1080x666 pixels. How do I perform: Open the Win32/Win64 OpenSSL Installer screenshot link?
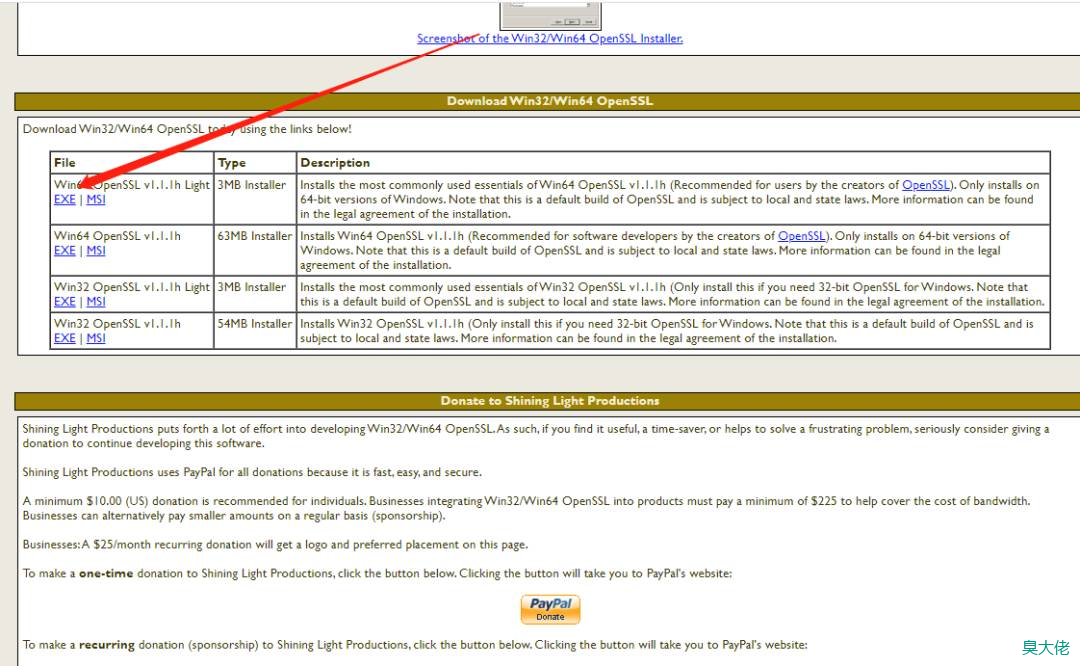pyautogui.click(x=550, y=39)
